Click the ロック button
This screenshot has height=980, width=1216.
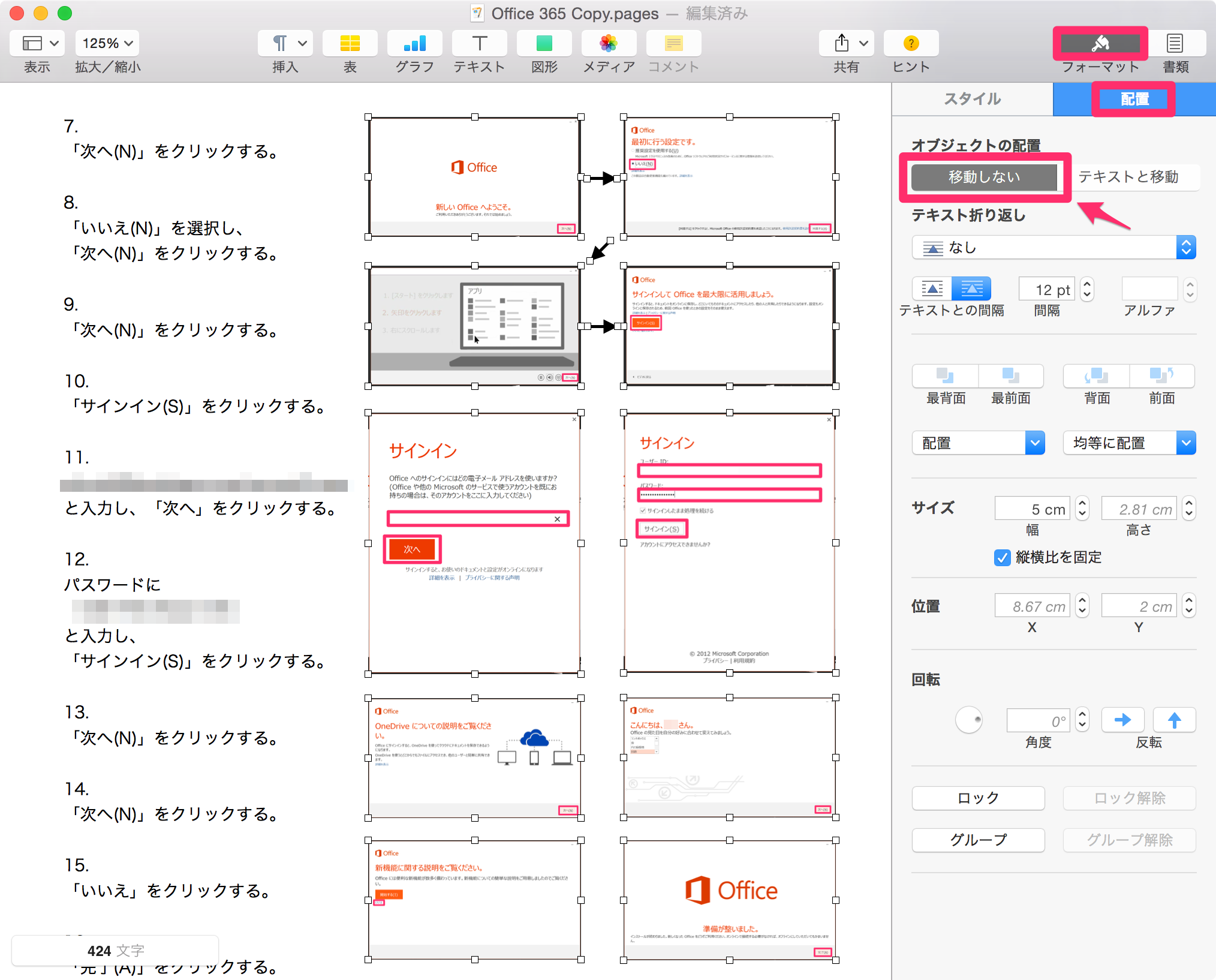click(979, 798)
